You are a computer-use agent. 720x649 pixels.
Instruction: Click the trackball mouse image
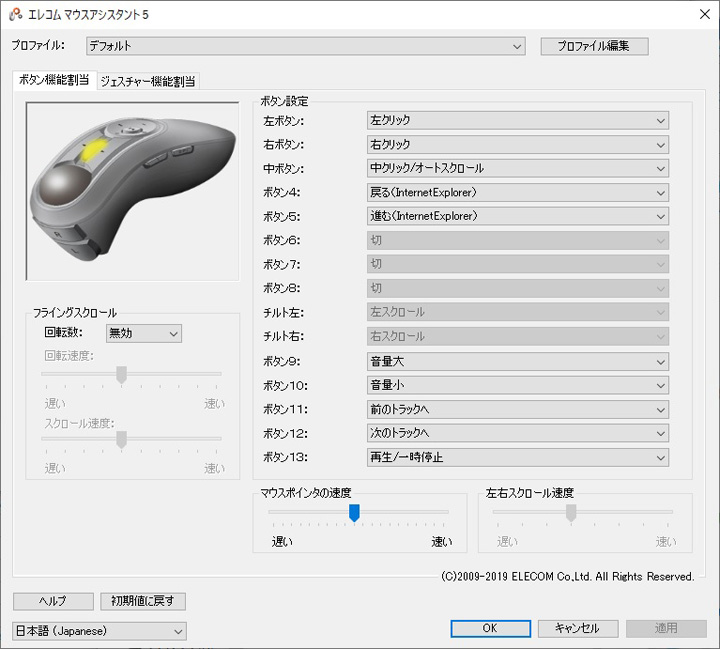point(132,186)
